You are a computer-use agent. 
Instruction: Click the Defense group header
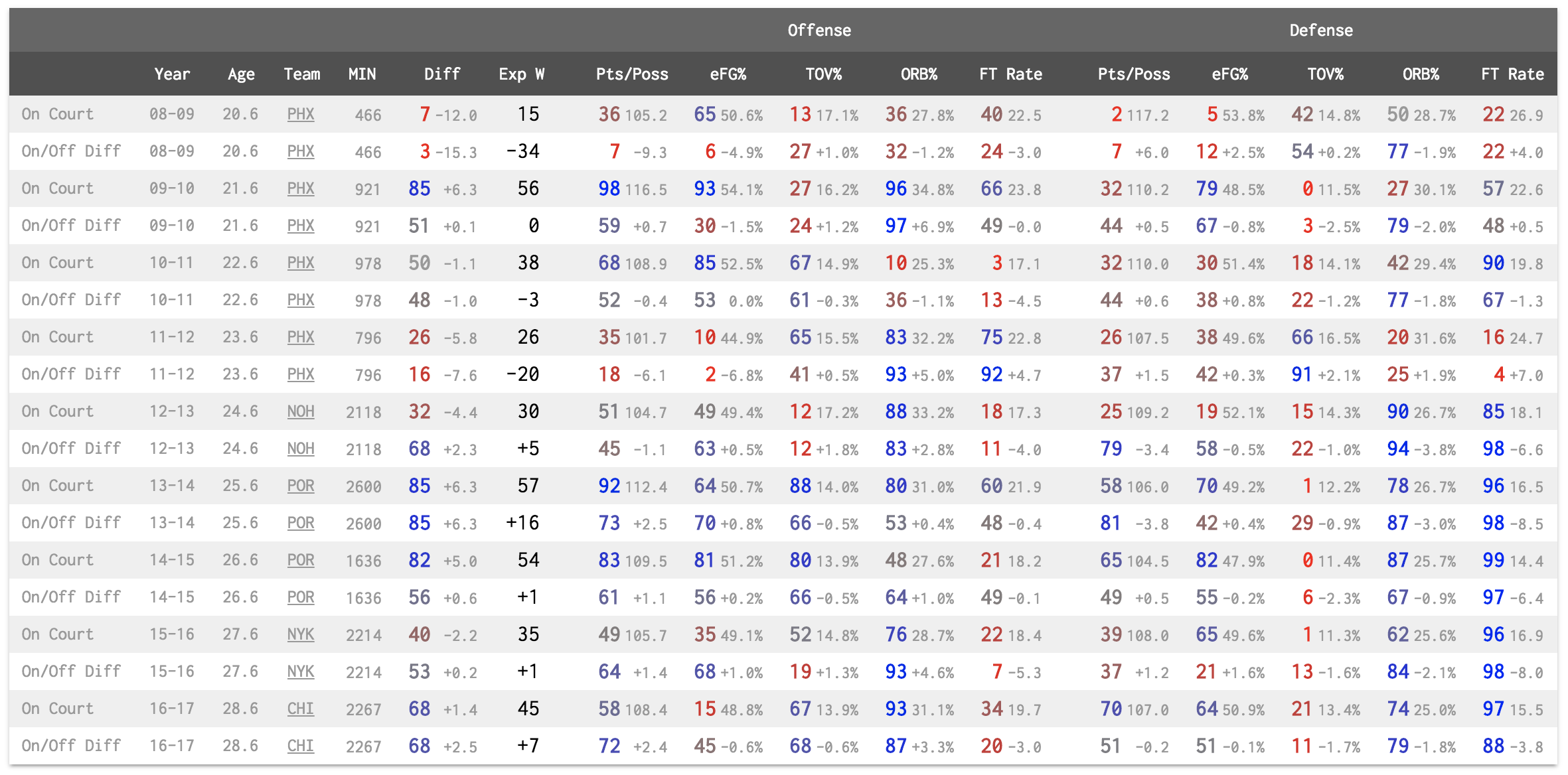(1321, 31)
